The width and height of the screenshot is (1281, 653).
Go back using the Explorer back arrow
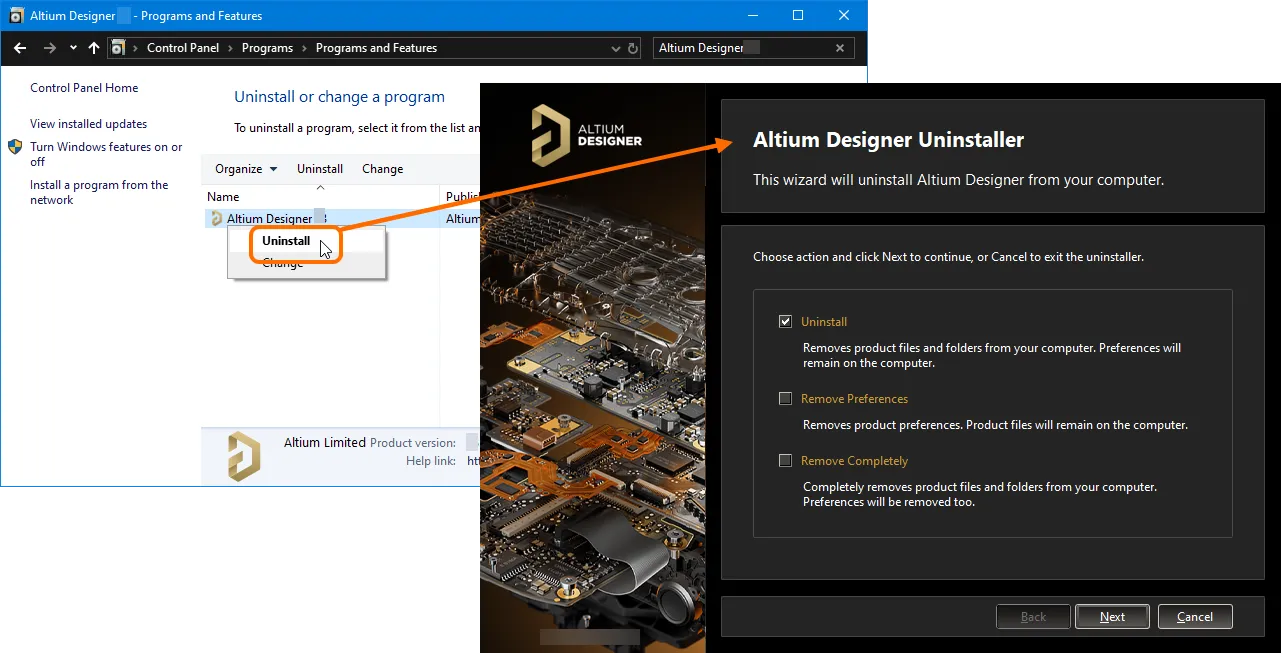20,48
